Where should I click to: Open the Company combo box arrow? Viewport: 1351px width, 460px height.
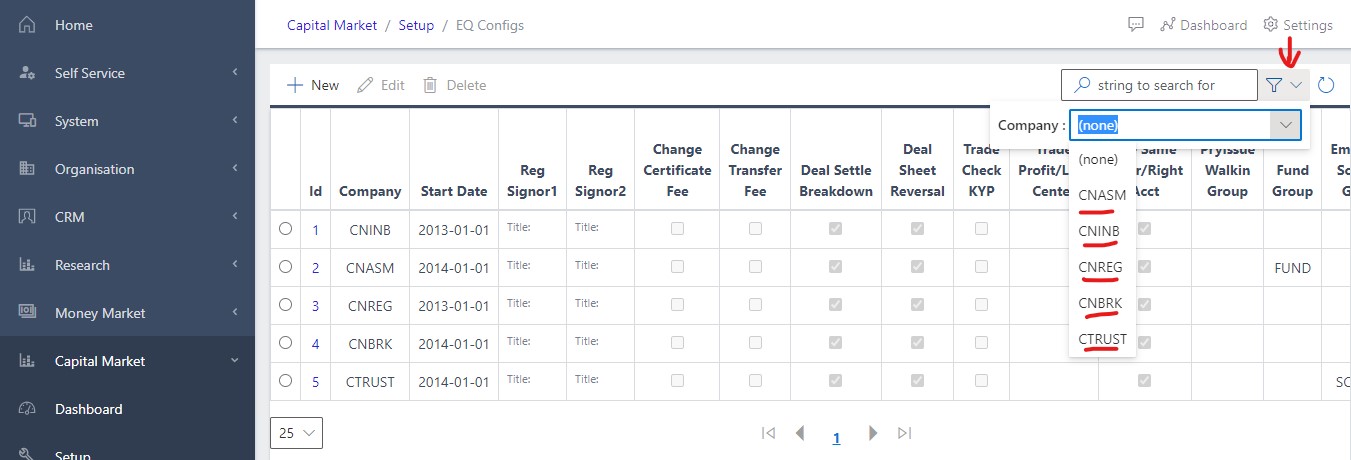click(1285, 125)
